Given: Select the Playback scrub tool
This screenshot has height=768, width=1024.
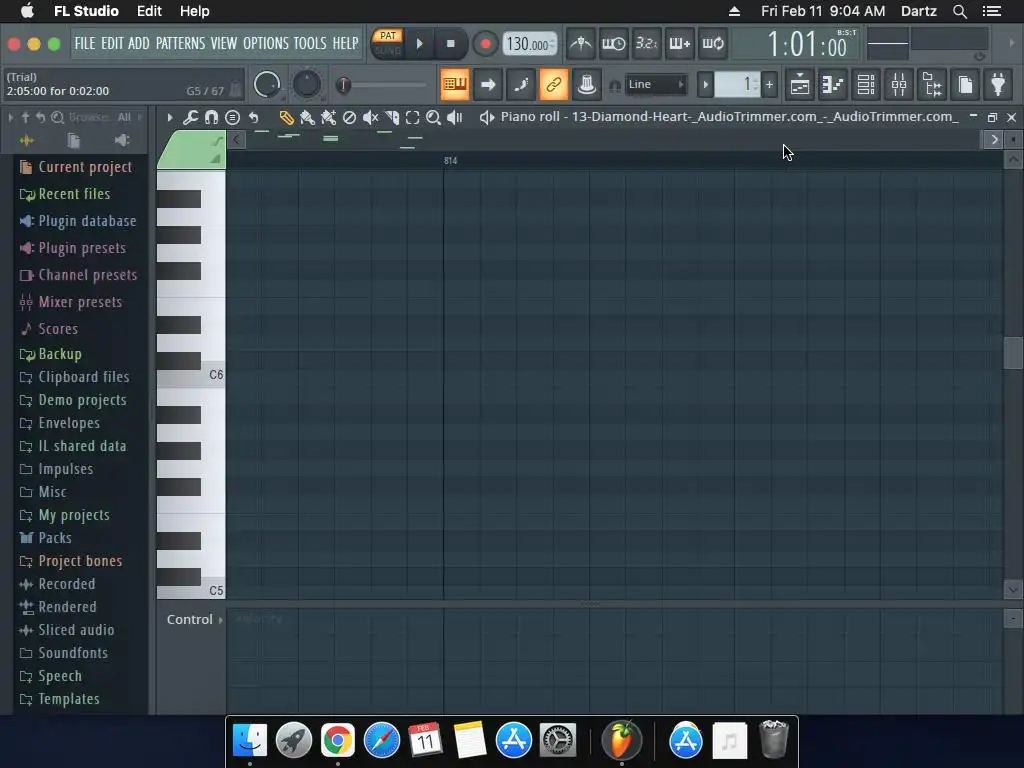Looking at the screenshot, I should (455, 118).
